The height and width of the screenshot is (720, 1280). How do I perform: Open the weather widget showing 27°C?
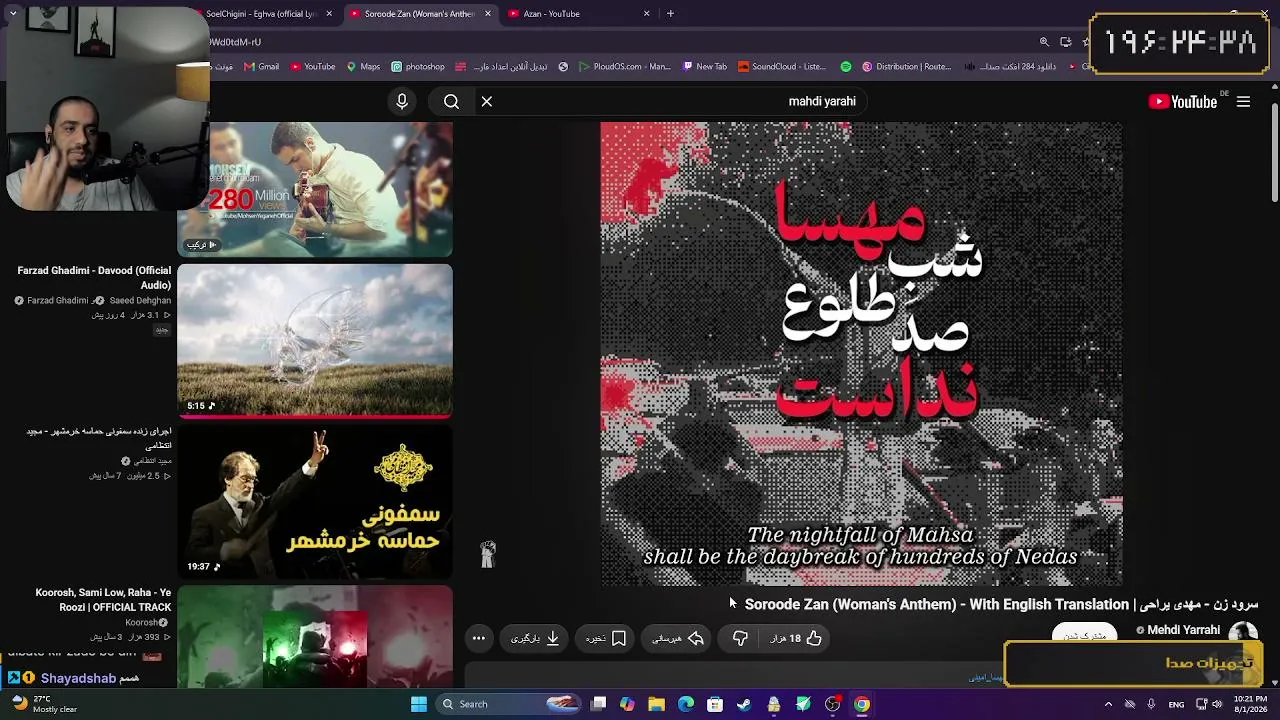tap(45, 704)
